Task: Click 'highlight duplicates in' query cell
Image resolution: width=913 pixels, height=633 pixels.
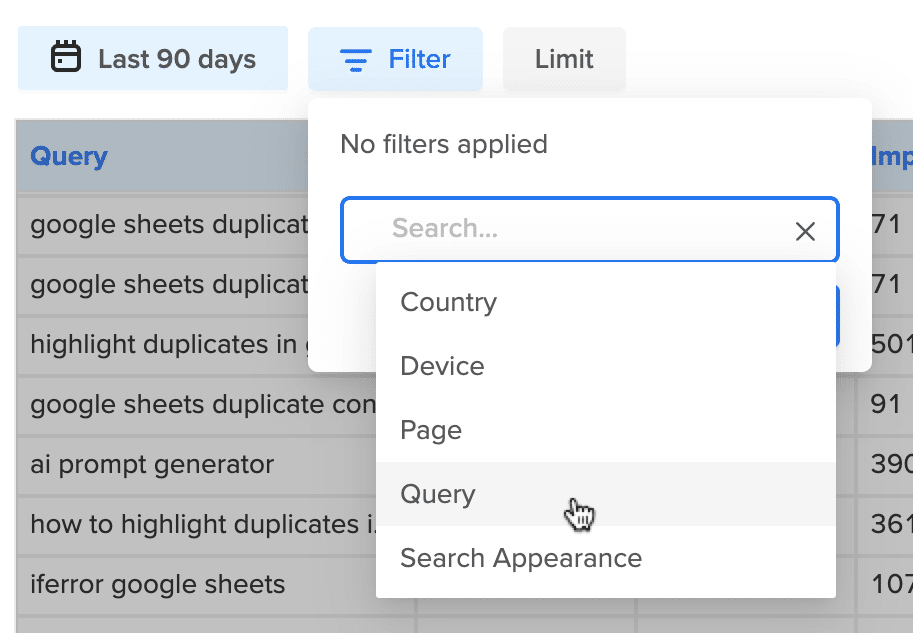Action: pyautogui.click(x=164, y=344)
